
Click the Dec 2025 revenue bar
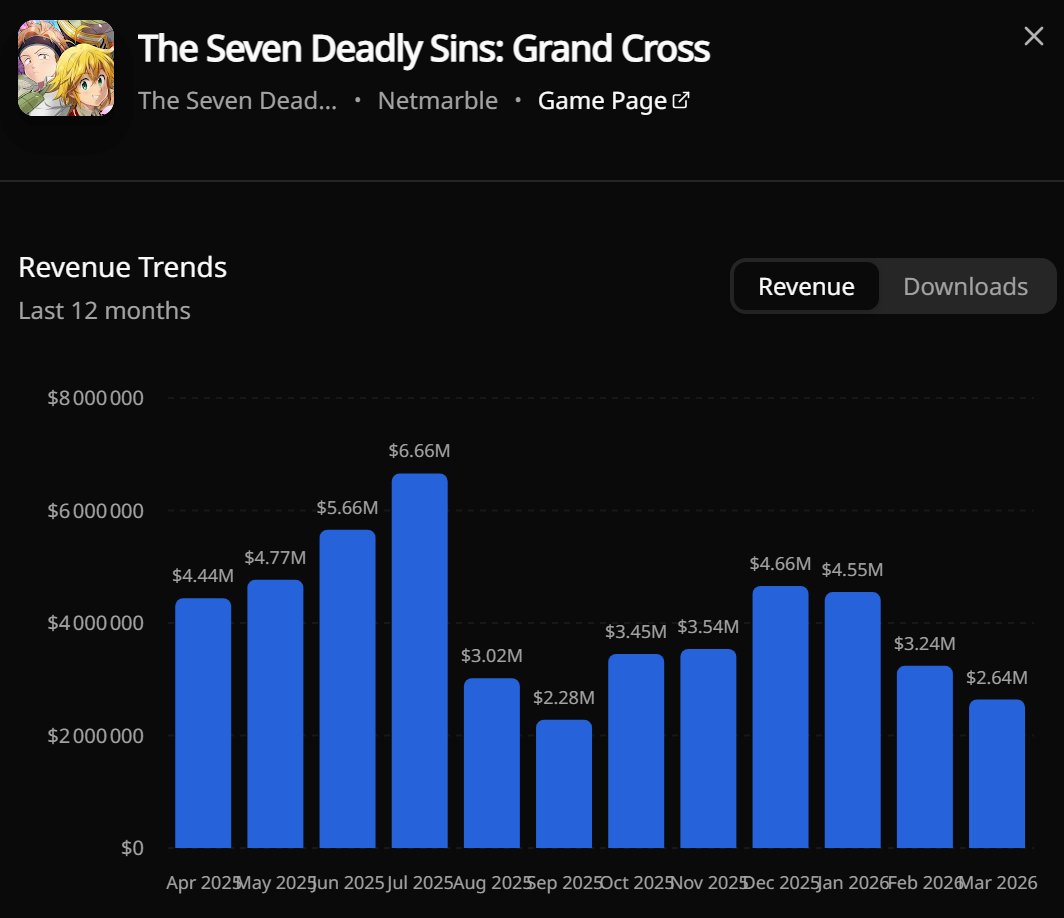click(x=780, y=716)
